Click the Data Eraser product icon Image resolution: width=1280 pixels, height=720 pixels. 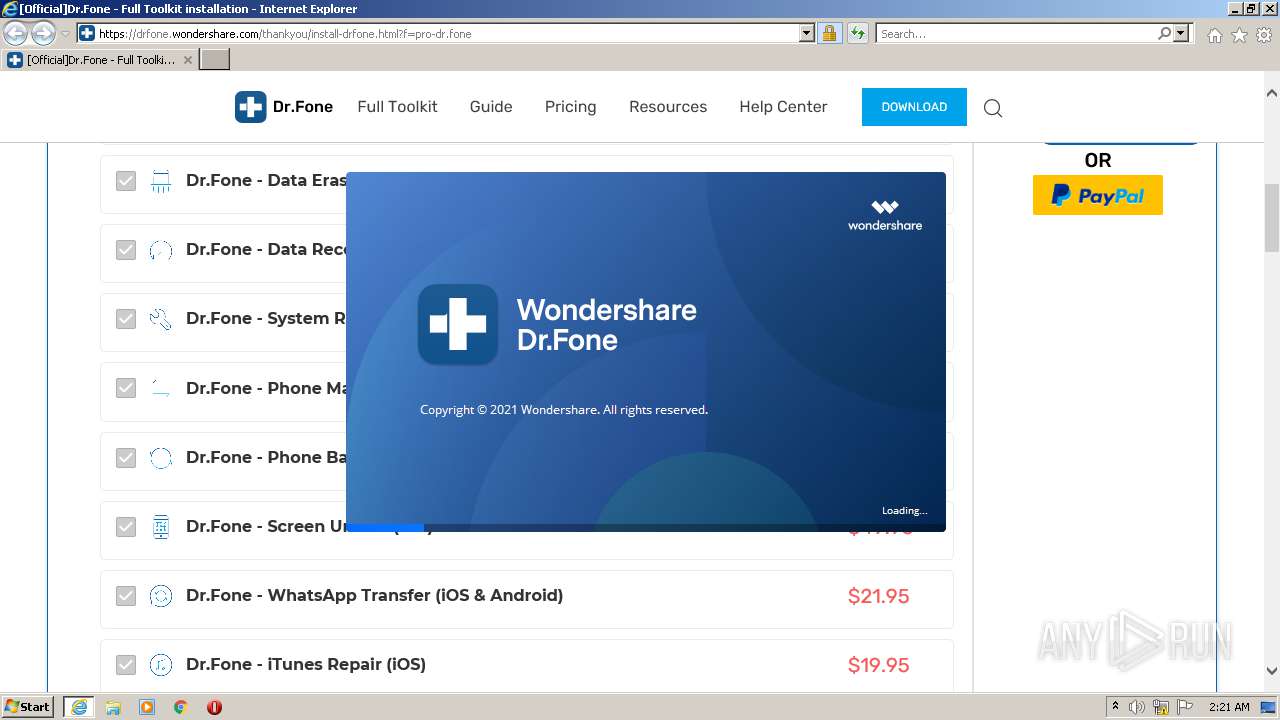pos(161,181)
